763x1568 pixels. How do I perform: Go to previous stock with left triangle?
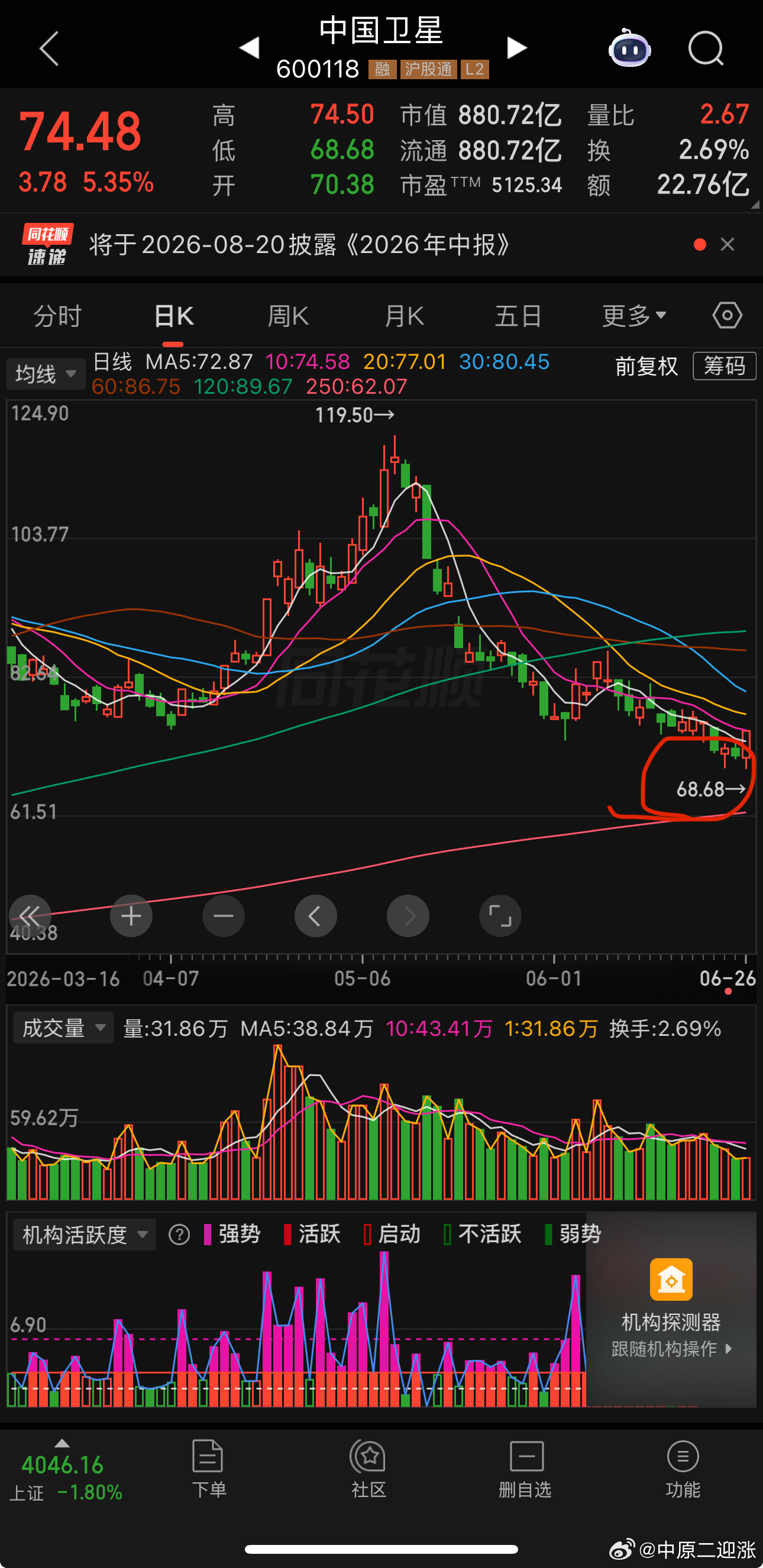250,47
